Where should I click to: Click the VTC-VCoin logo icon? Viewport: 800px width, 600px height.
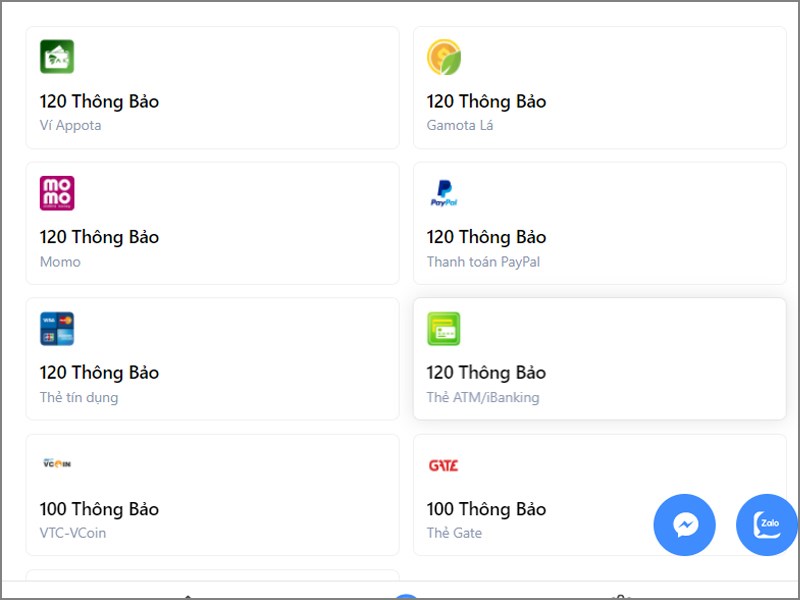coord(57,464)
